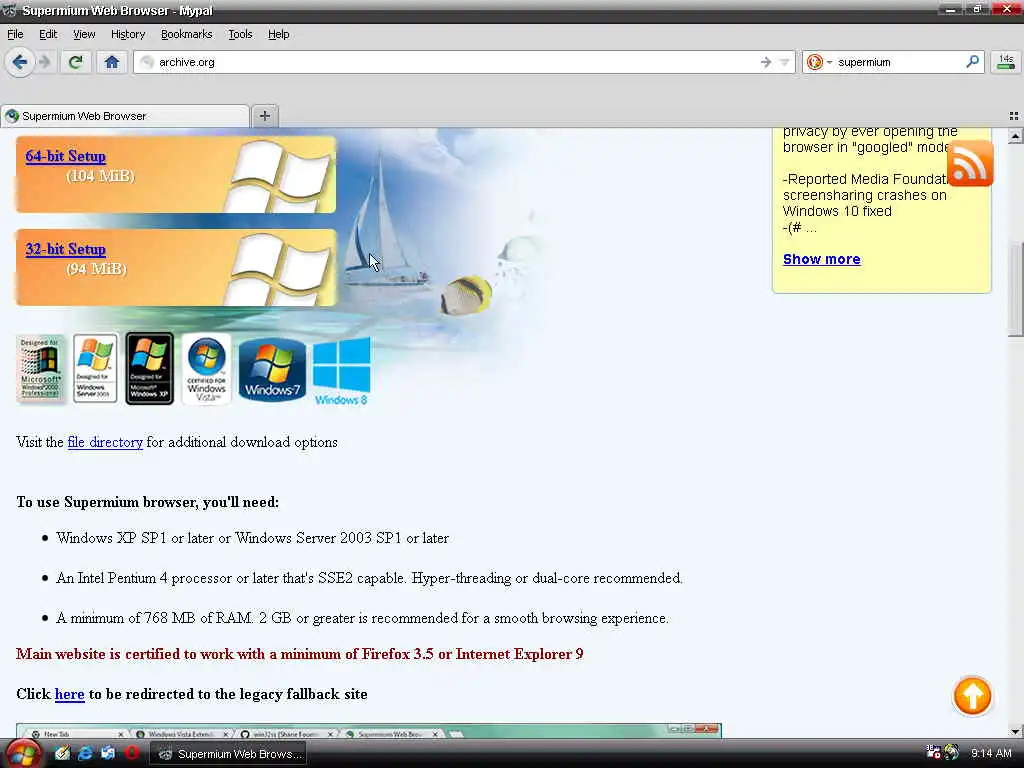Image resolution: width=1024 pixels, height=768 pixels.
Task: Open the Help menu
Action: 278,34
